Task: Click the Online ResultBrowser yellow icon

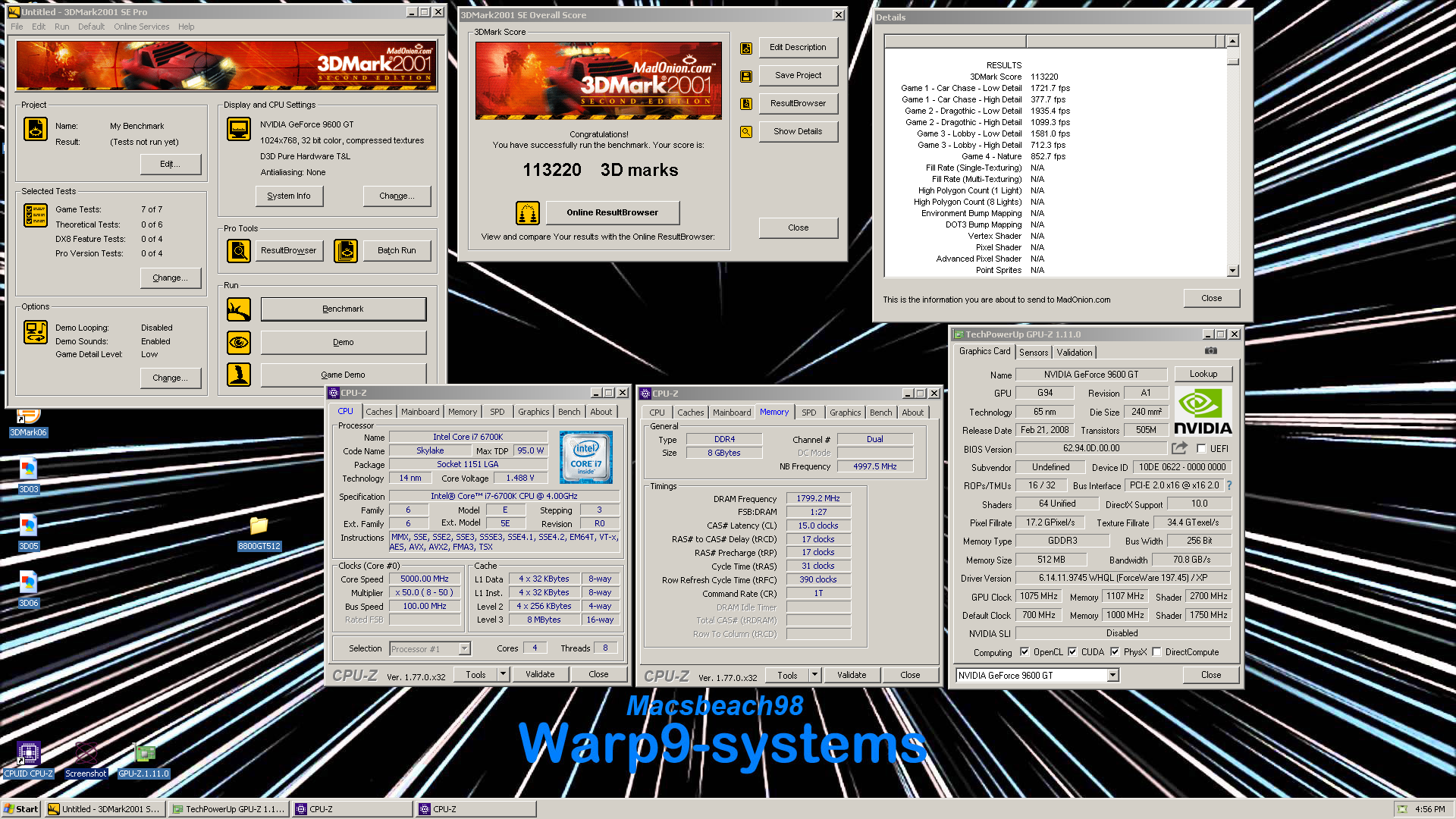Action: pos(528,213)
